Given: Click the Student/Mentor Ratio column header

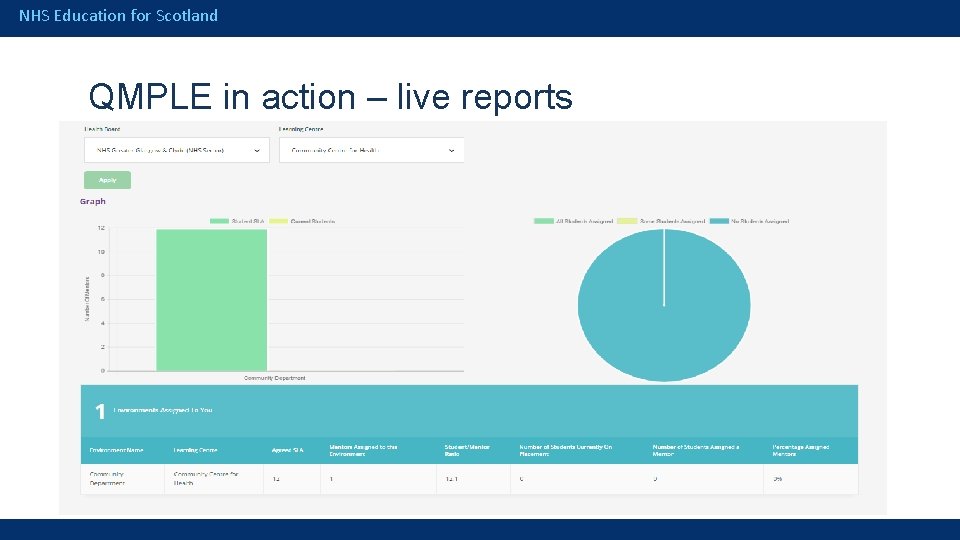Looking at the screenshot, I should point(467,450).
